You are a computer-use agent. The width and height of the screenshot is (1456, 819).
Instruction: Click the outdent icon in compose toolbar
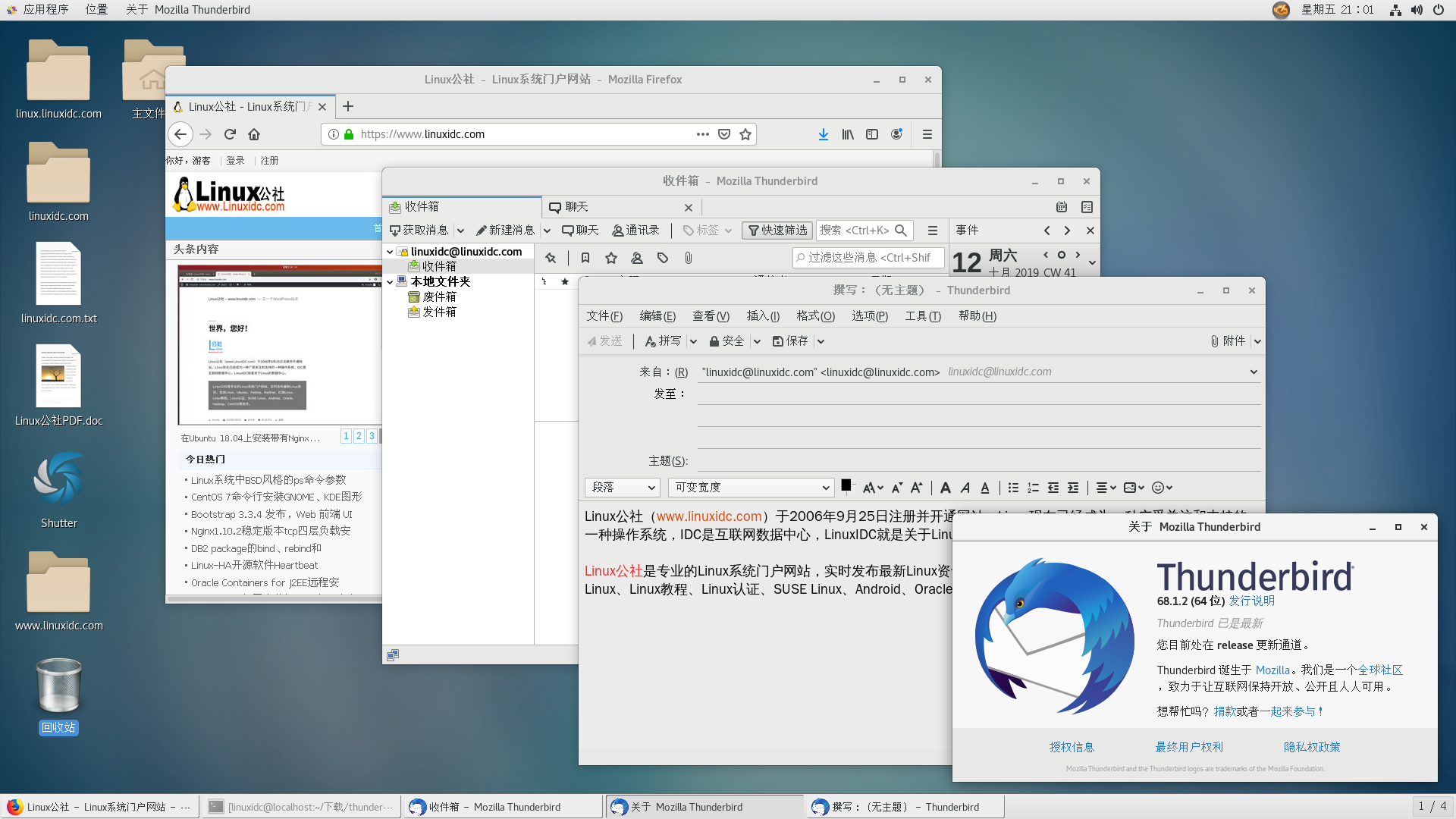1053,488
